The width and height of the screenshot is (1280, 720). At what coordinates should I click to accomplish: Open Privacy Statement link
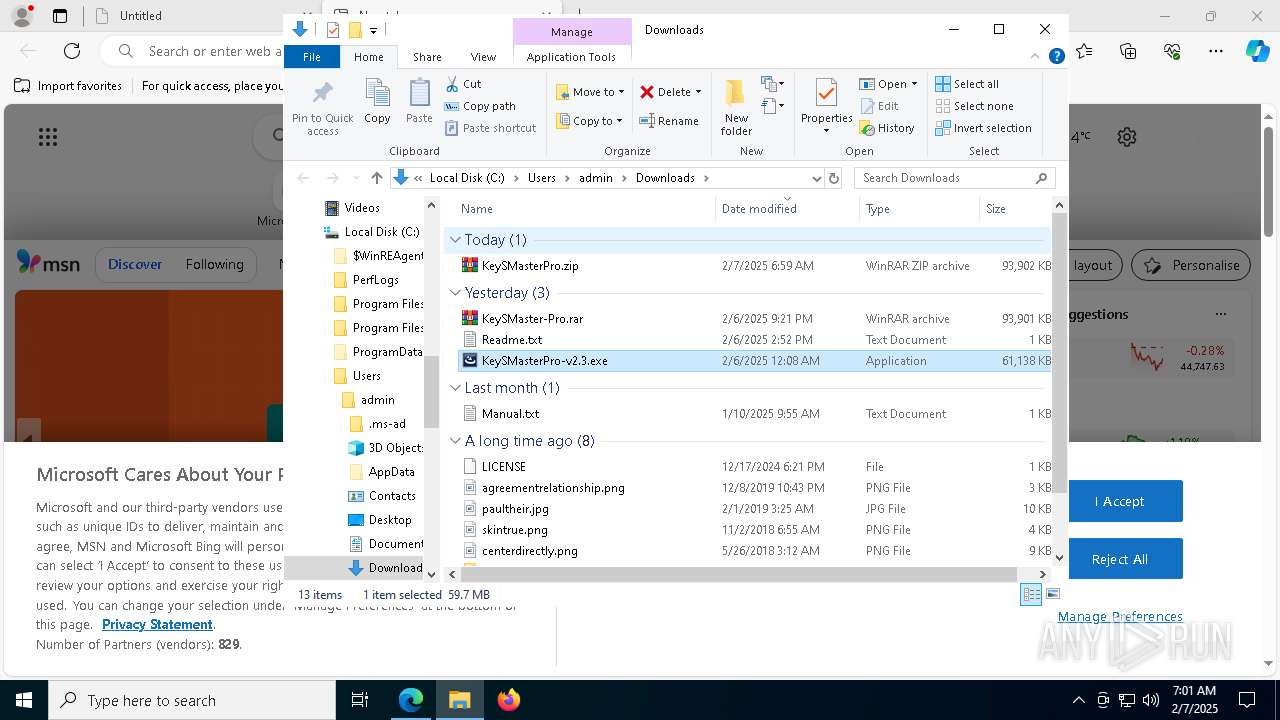pyautogui.click(x=157, y=624)
